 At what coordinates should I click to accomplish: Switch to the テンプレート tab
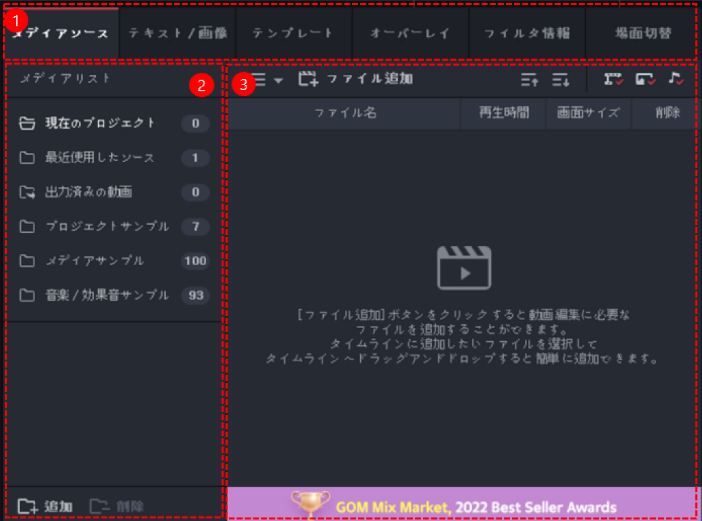click(293, 33)
